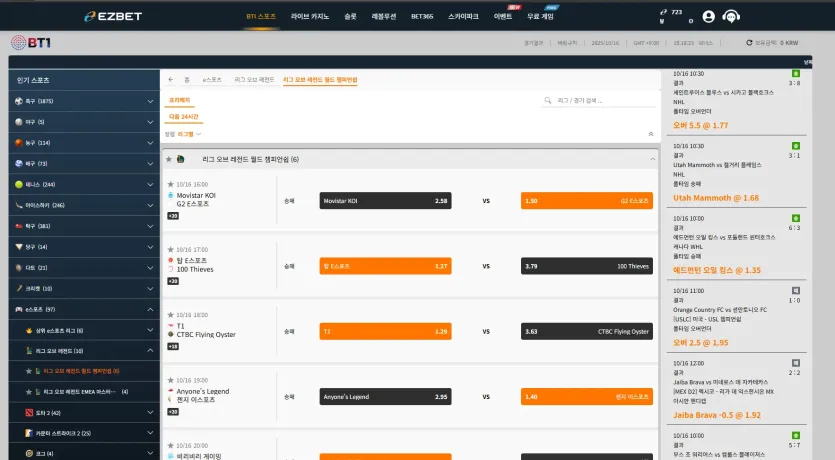Bet on Movistar KOI at 2.58
835x460 pixels.
[x=386, y=201]
